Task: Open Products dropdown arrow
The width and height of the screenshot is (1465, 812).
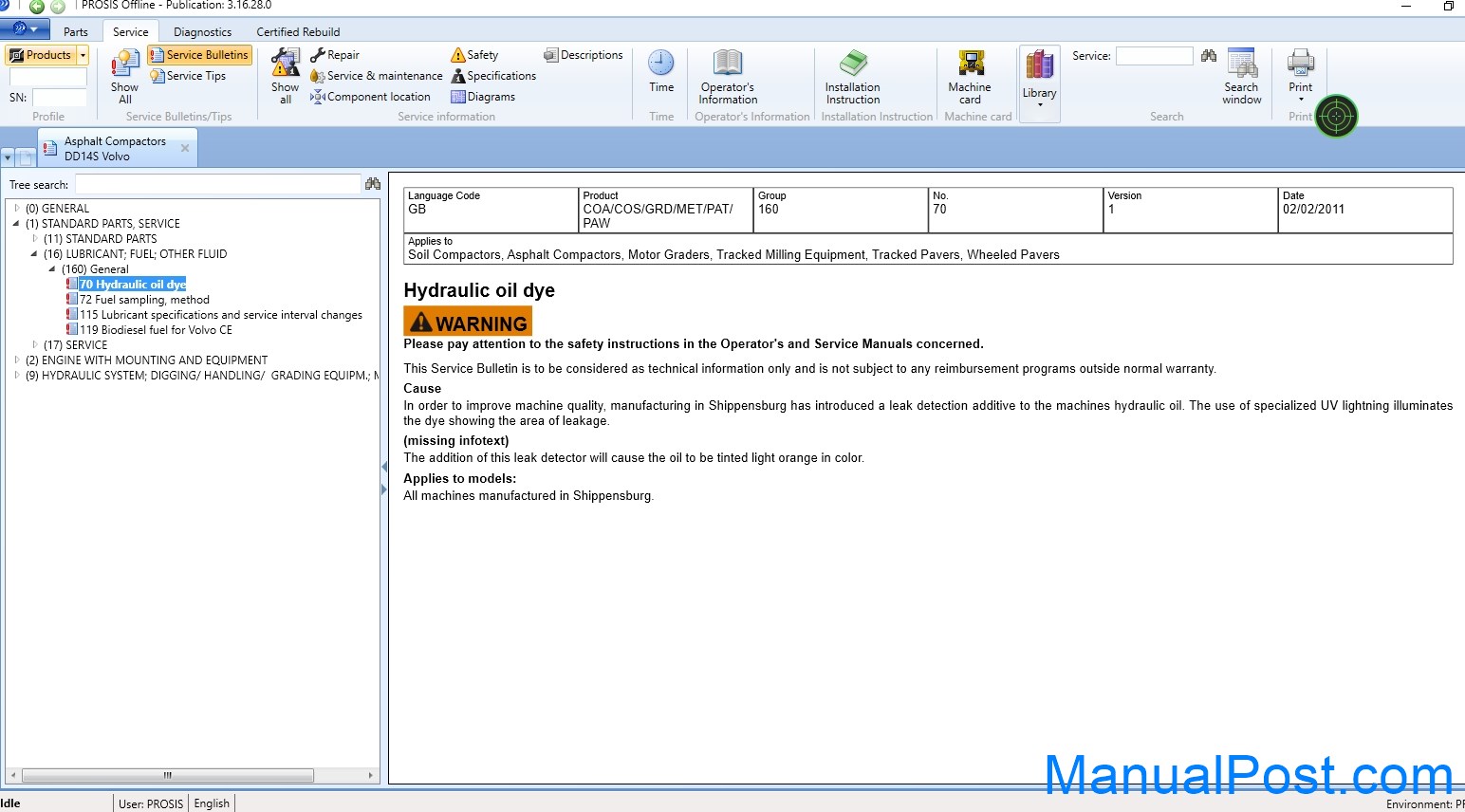Action: [x=83, y=55]
